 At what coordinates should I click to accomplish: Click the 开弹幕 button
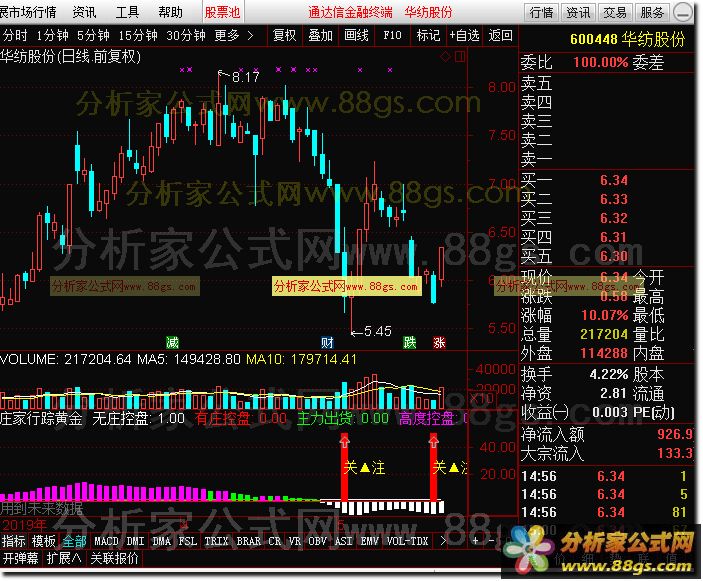[21, 558]
